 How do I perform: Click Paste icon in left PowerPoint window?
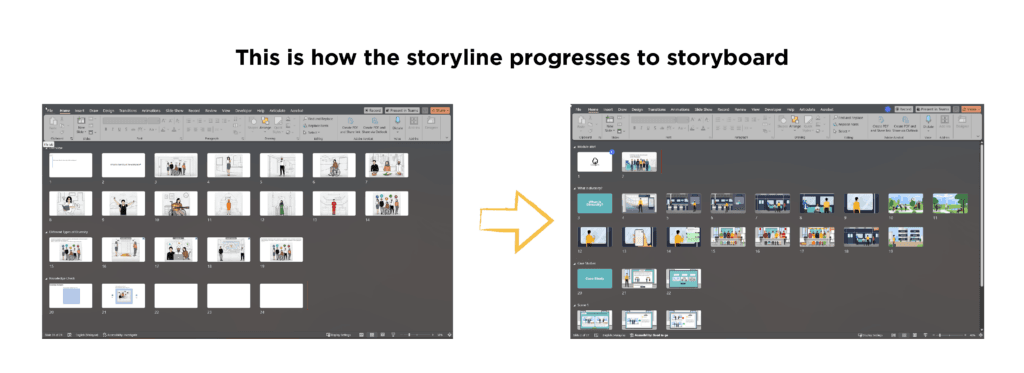point(53,121)
